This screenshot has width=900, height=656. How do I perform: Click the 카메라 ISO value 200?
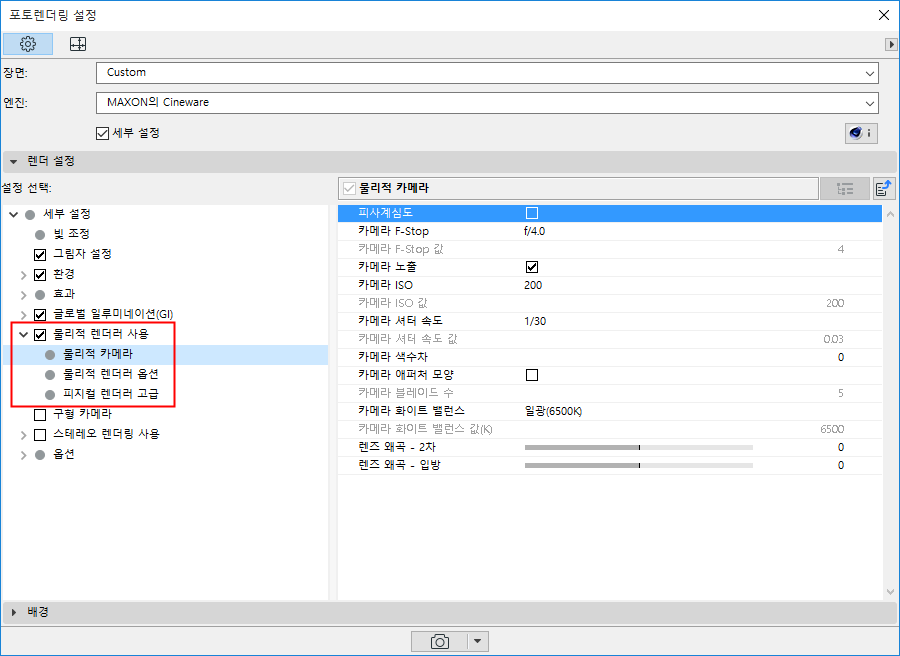point(533,285)
